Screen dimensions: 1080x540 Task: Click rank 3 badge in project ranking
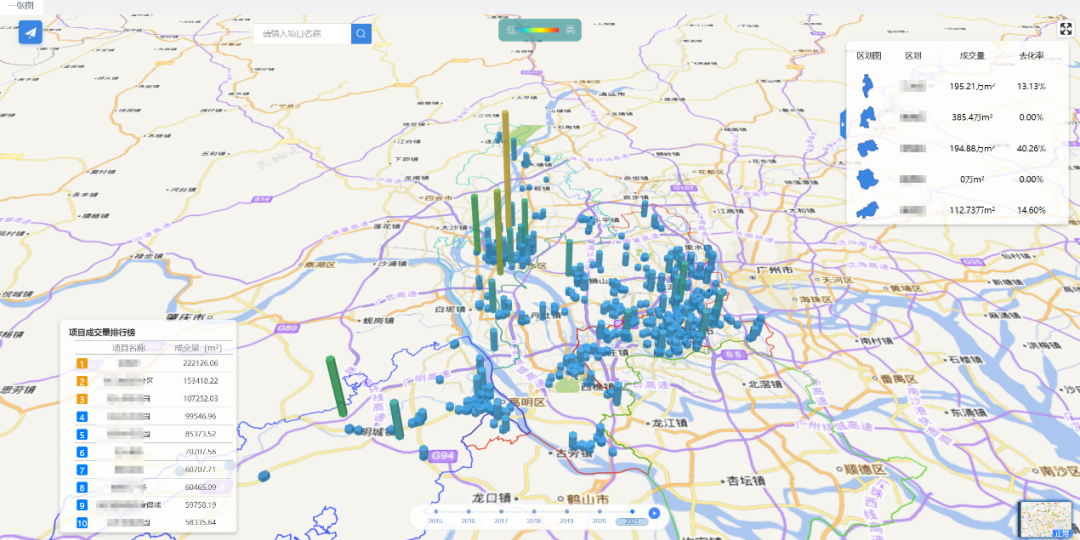point(82,399)
